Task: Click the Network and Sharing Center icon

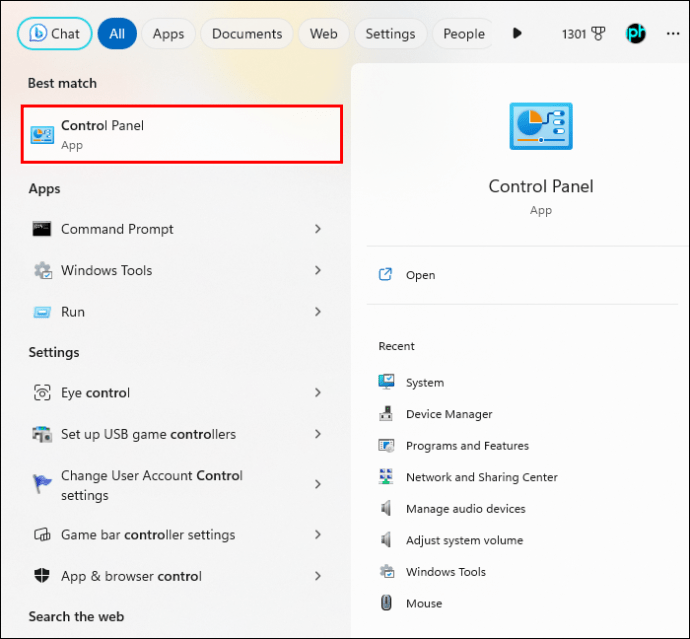Action: tap(386, 477)
